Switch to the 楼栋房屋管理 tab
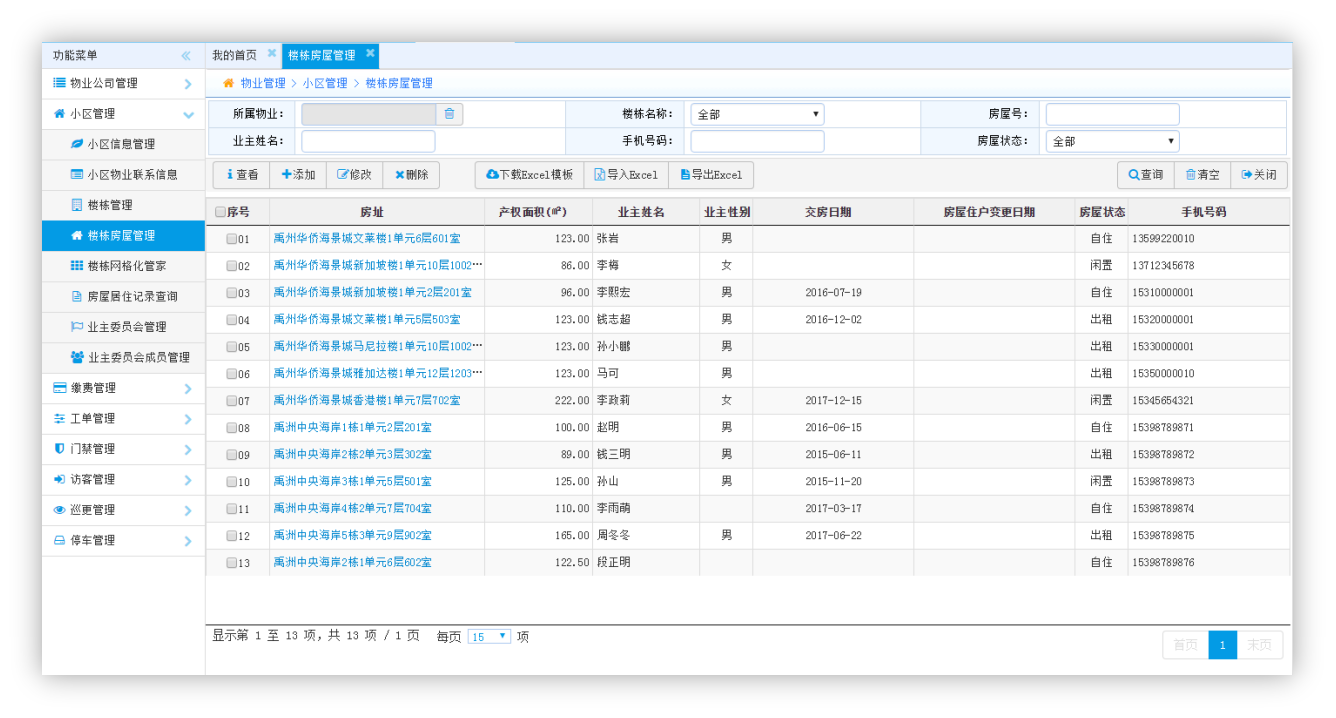Image resolution: width=1336 pixels, height=718 pixels. 322,56
